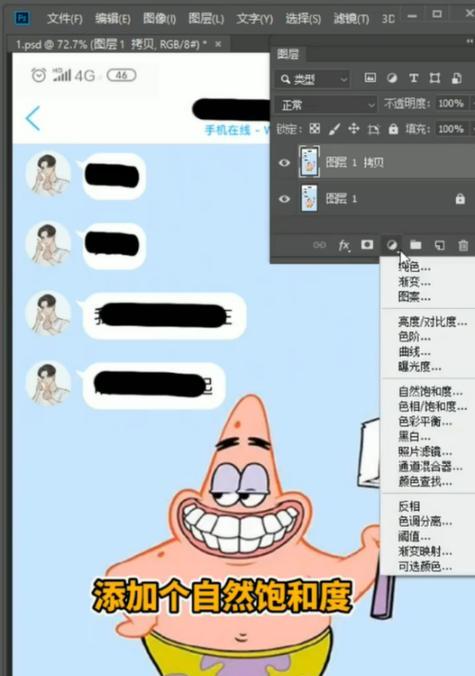This screenshot has width=475, height=676.
Task: Choose 通道混合器... adjustment
Action: point(430,466)
